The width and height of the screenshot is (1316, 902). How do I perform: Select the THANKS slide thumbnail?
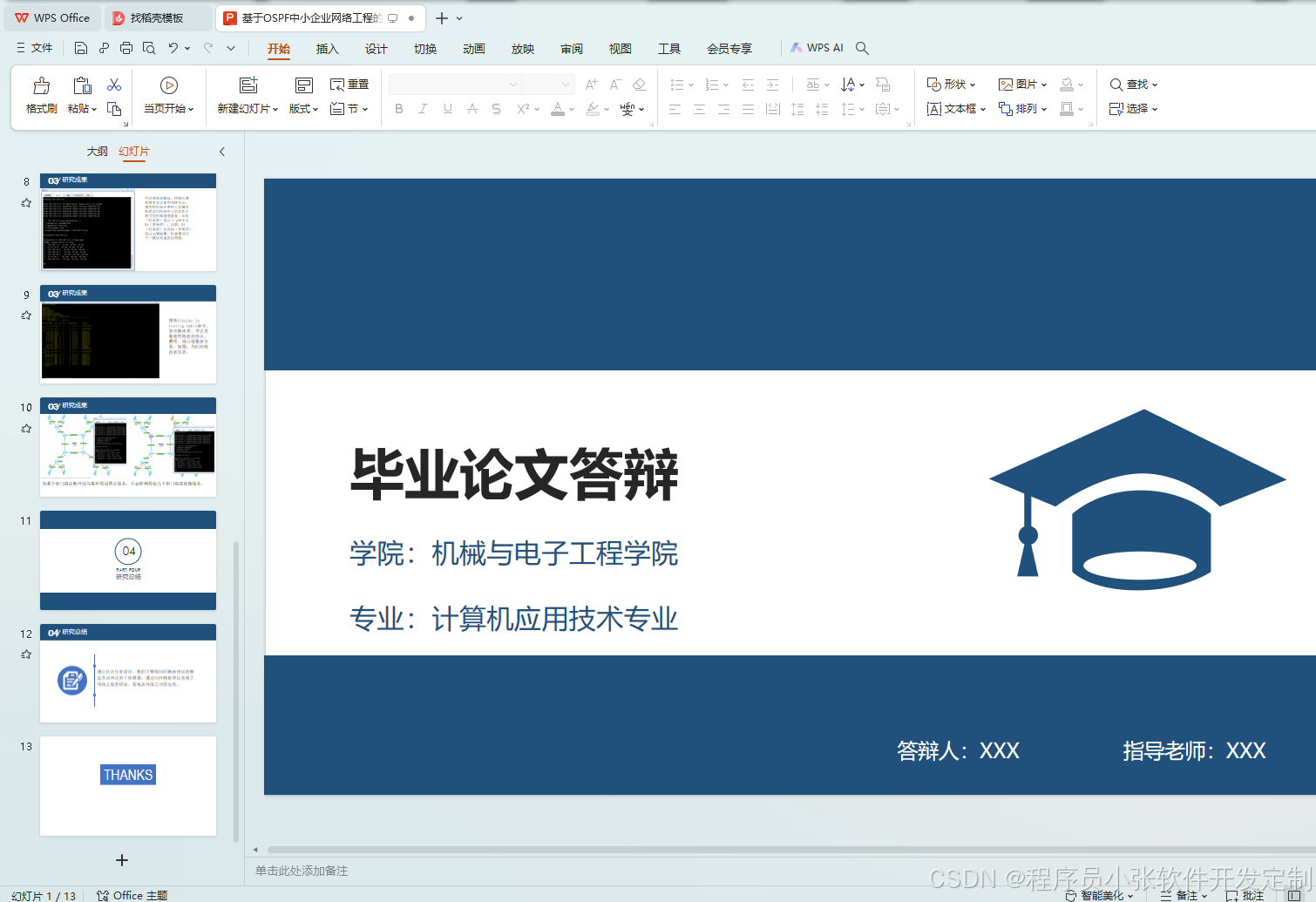[127, 785]
